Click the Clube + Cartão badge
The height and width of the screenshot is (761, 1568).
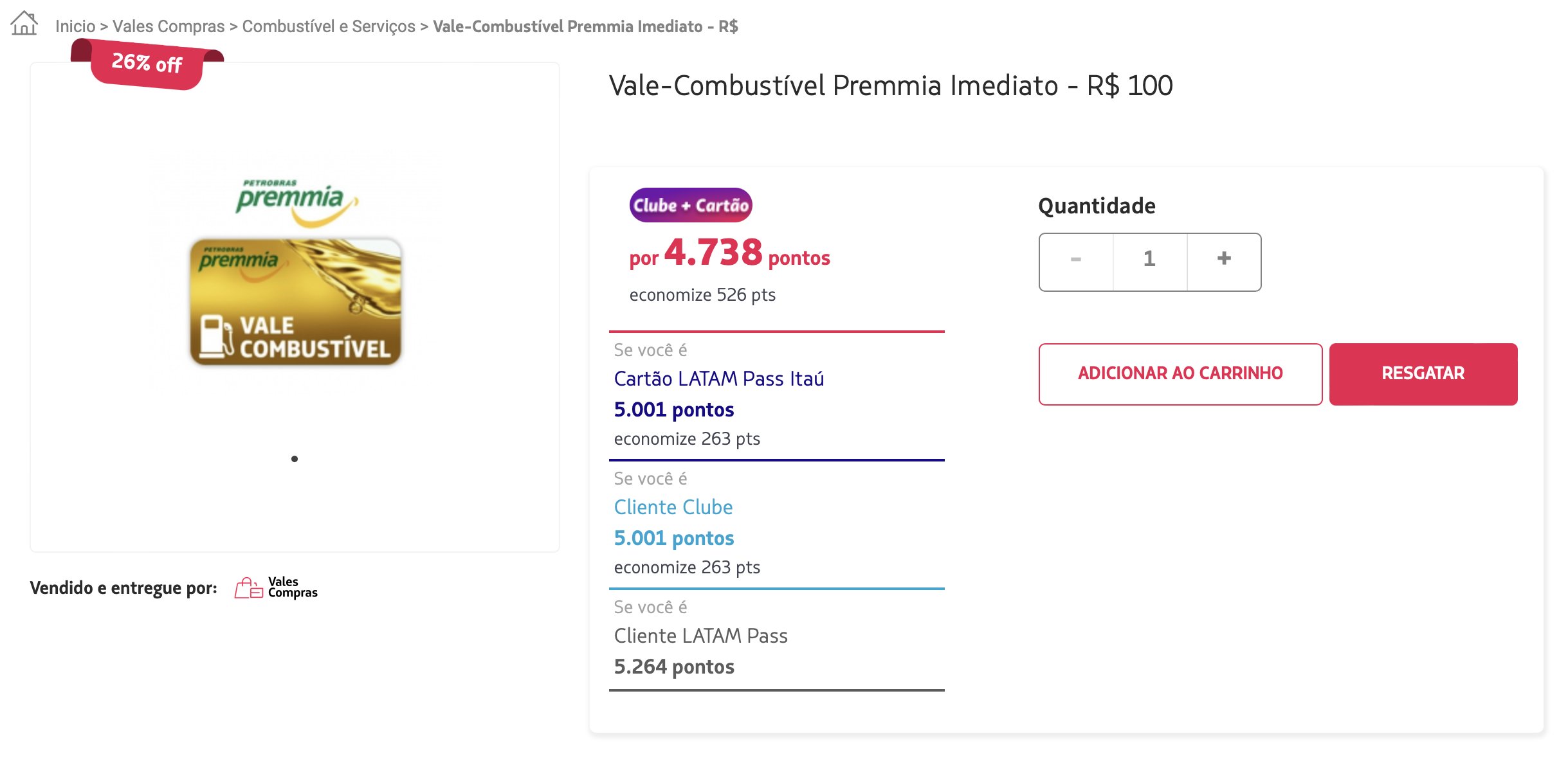tap(690, 205)
